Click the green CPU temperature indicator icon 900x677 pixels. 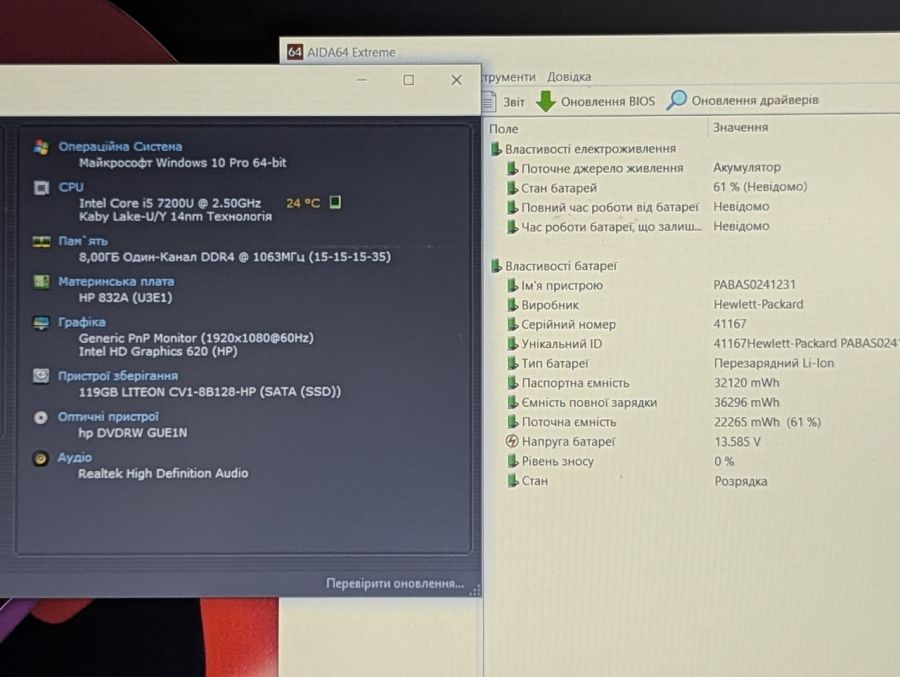(335, 202)
